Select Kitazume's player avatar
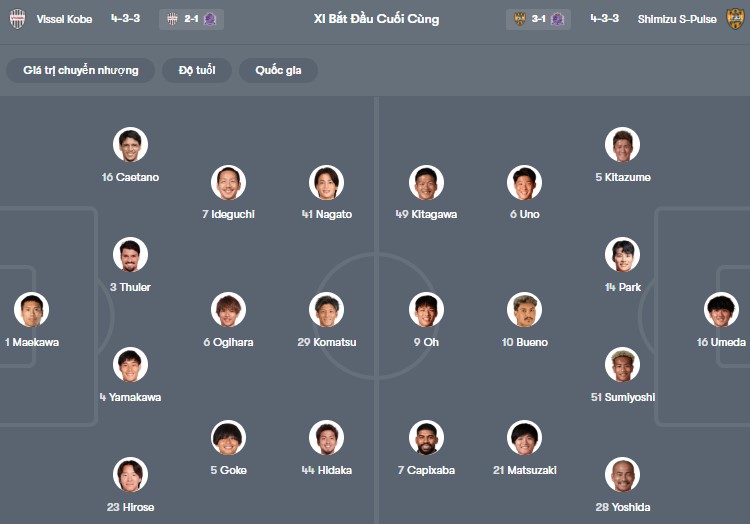Viewport: 750px width, 524px height. tap(622, 145)
